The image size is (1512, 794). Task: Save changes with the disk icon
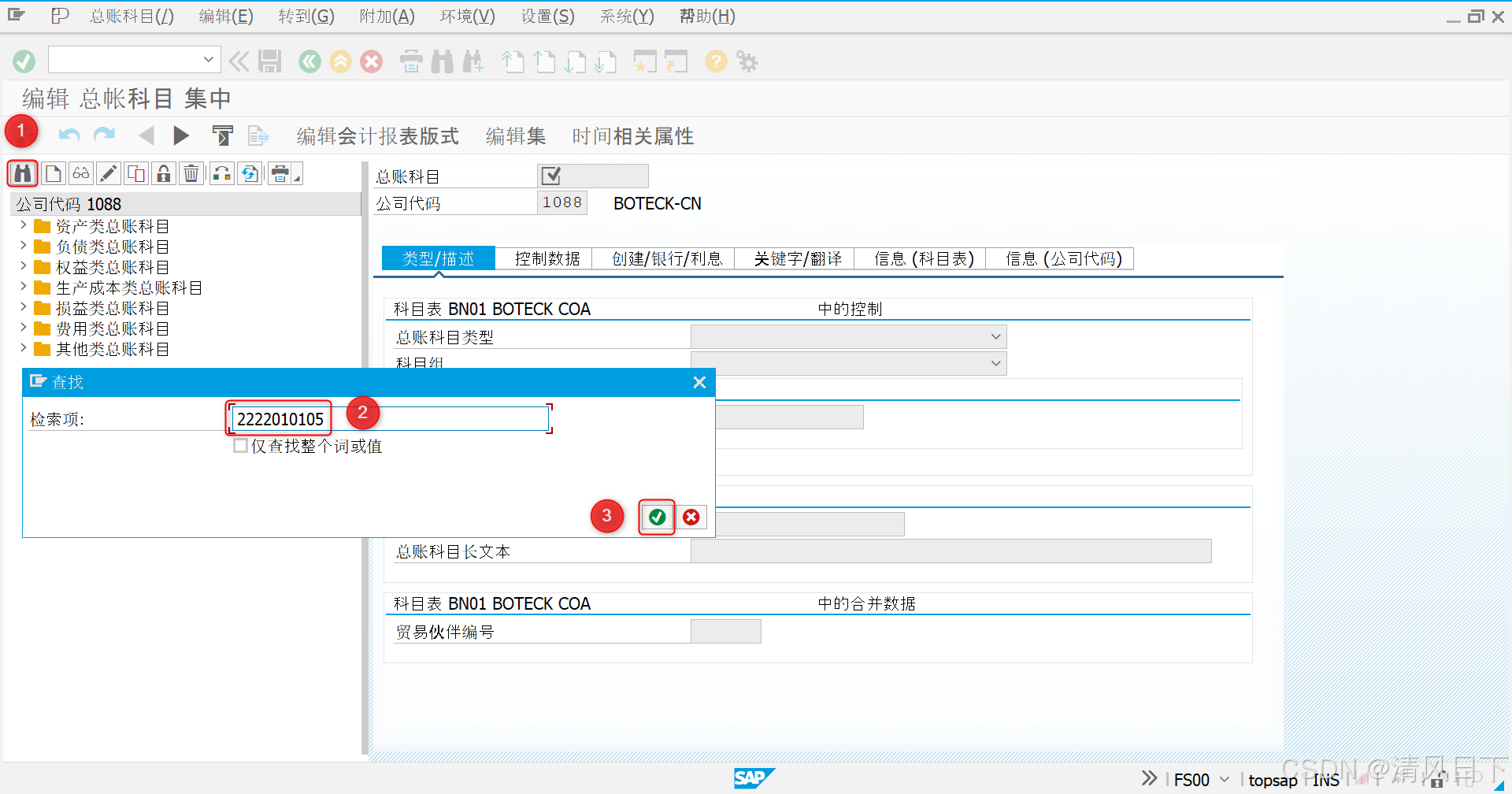click(x=269, y=61)
